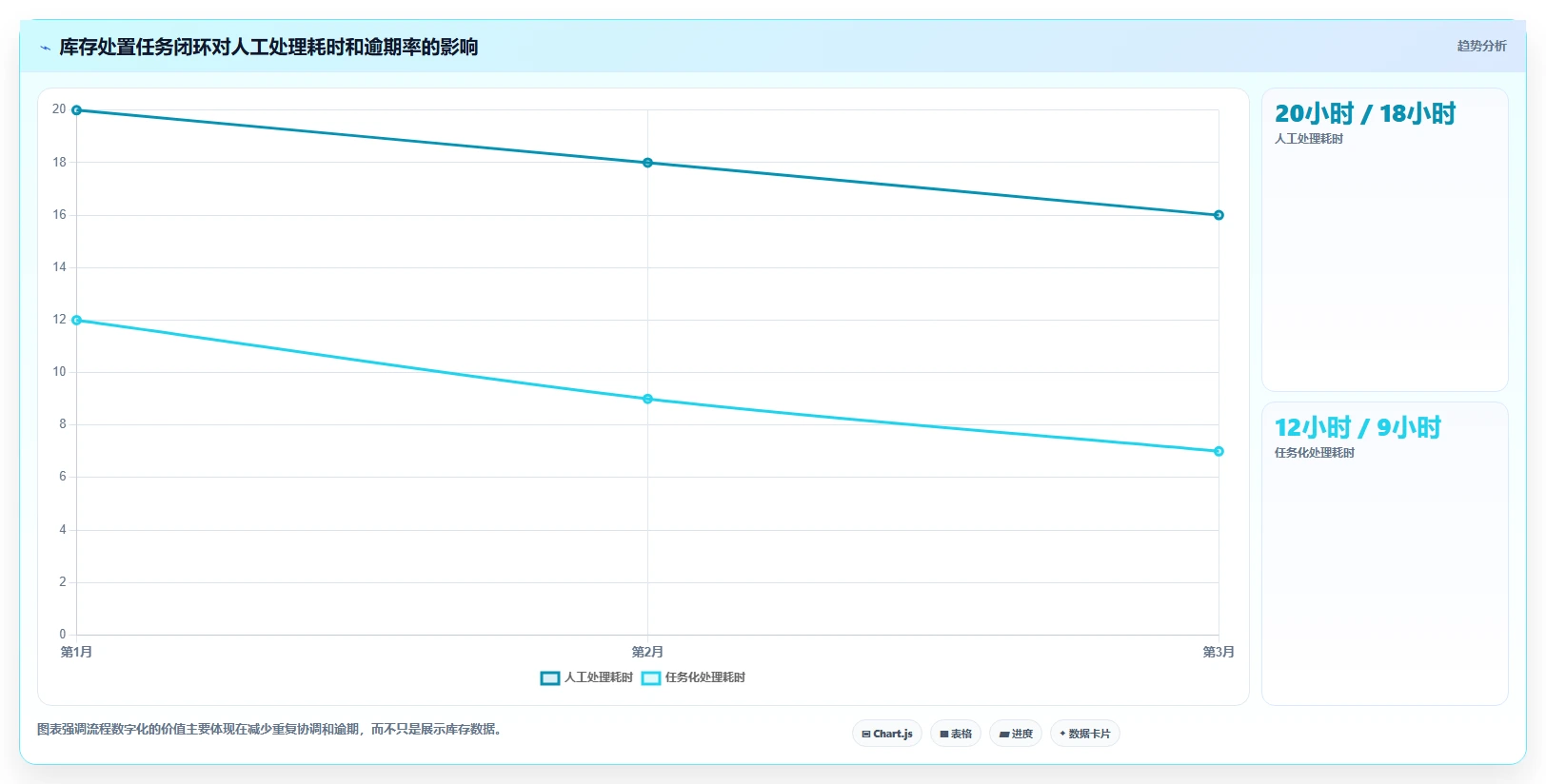Screen dimensions: 1546x784
Task: Click the y-axis value 0
Action: (63, 635)
